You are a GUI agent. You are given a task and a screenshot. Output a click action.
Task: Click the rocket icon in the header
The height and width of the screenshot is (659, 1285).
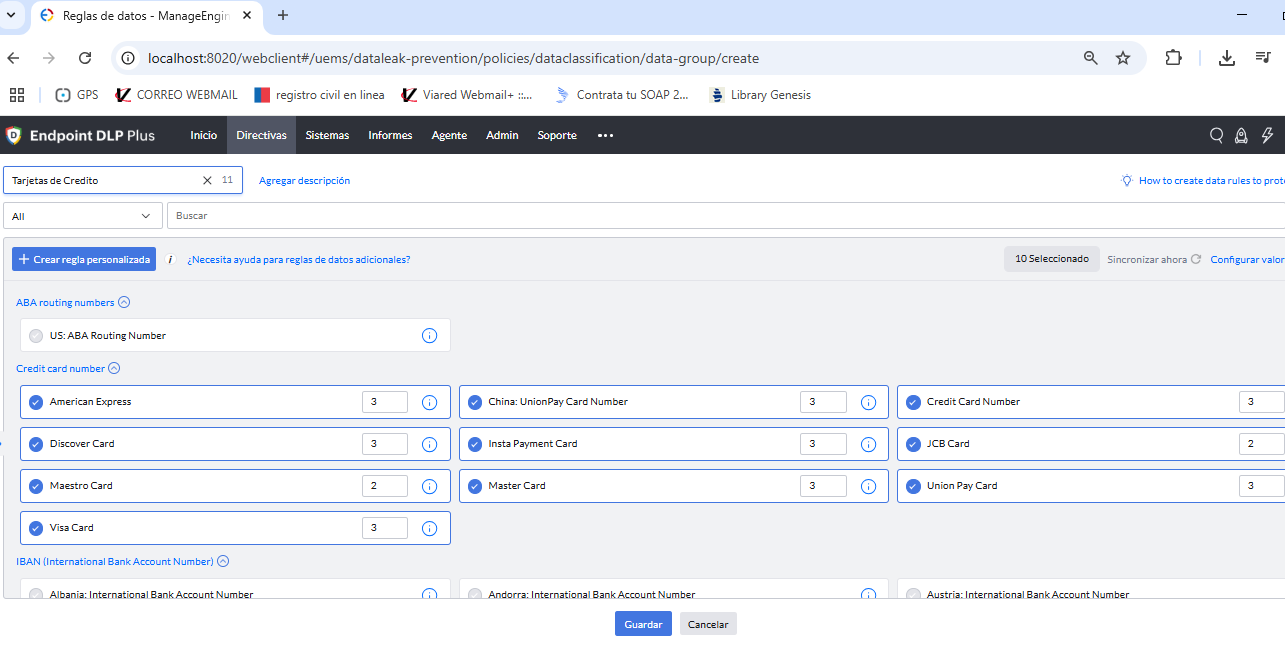point(1241,135)
